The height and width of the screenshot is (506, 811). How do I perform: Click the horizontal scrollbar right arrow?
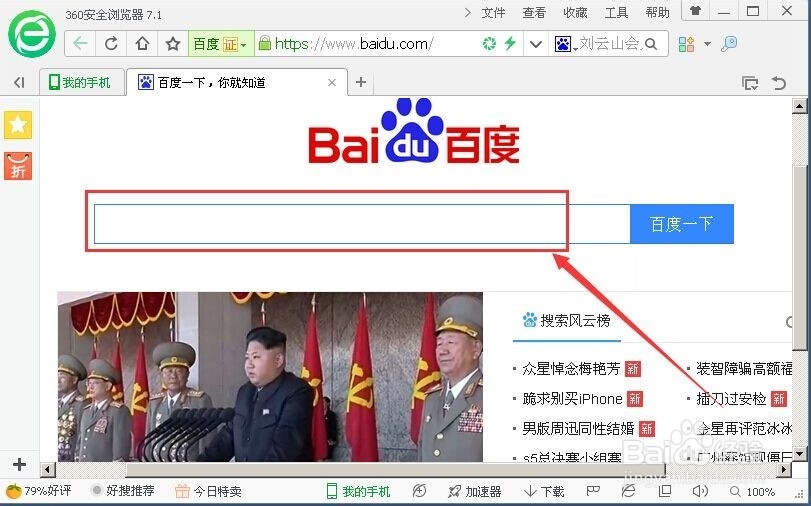point(785,470)
